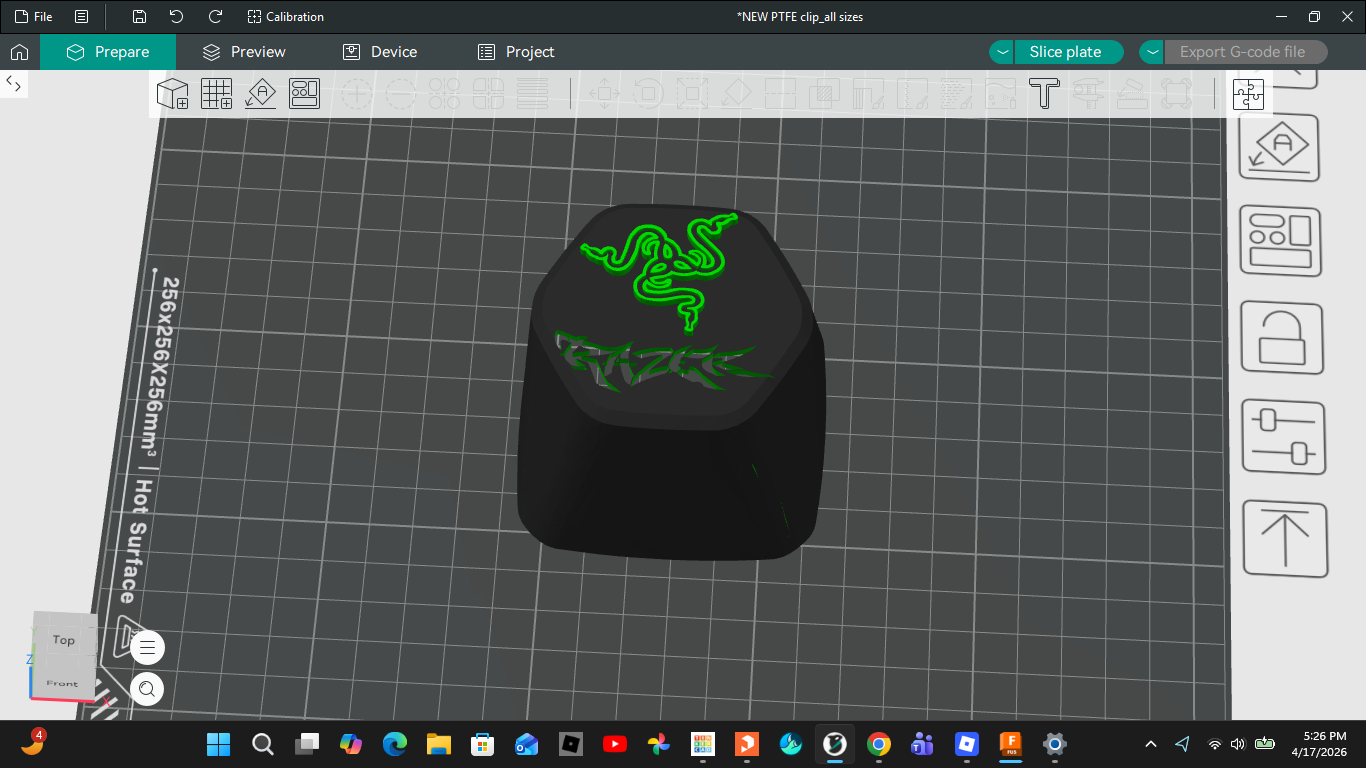Switch to the Prepare tab

tap(107, 52)
